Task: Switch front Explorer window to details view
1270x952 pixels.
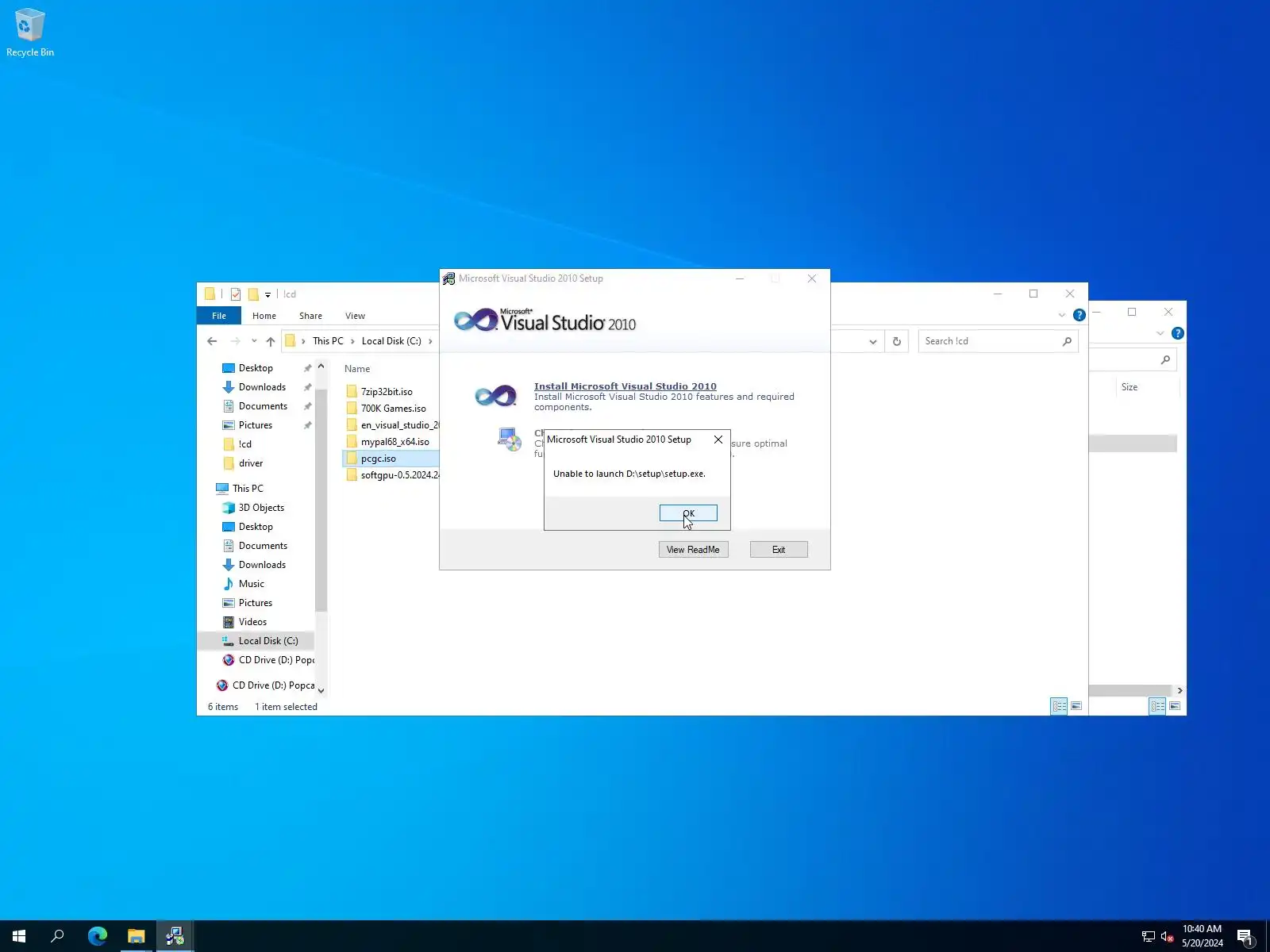Action: tap(1059, 706)
